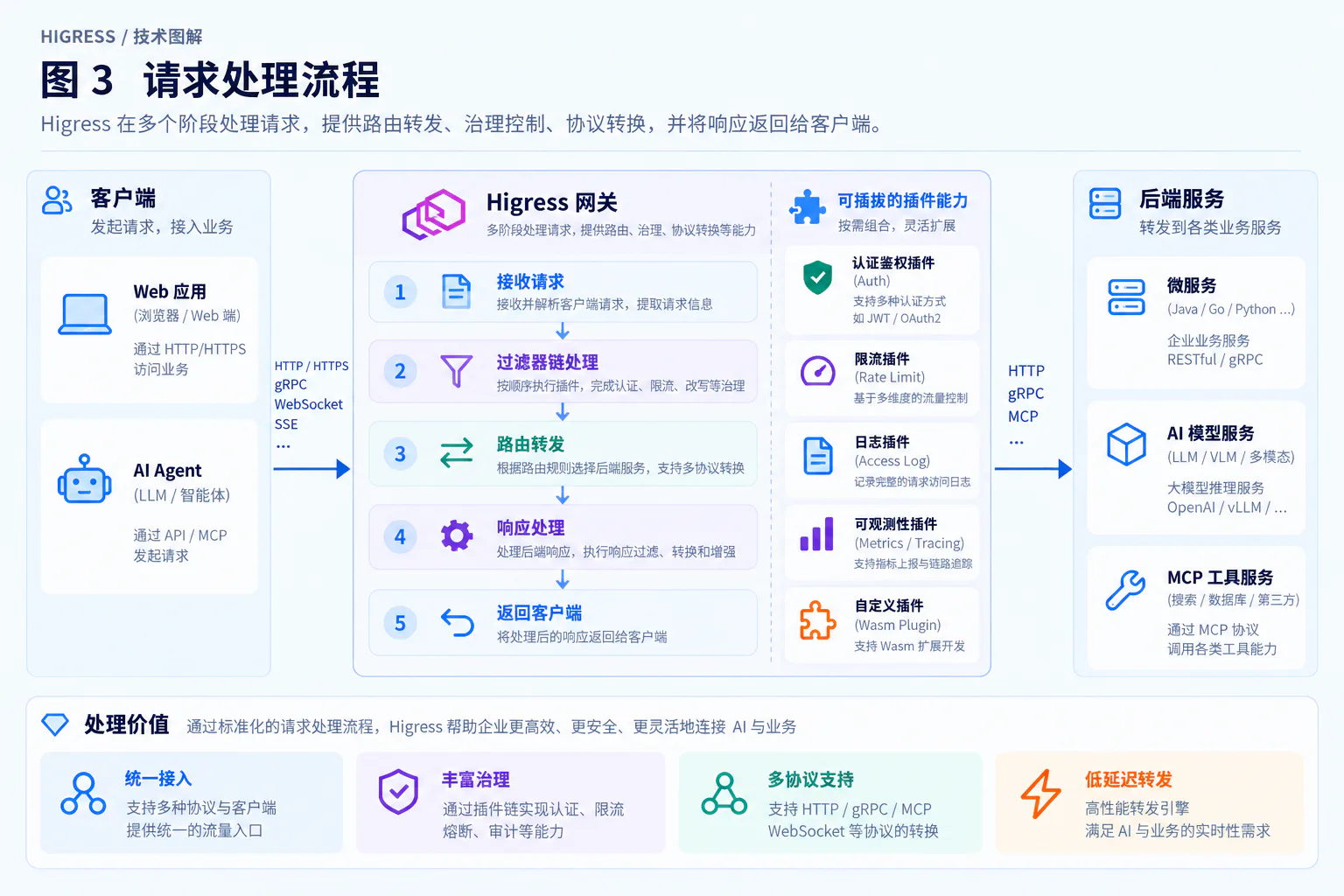The image size is (1344, 896).
Task: Click the 后端服务 heading text
Action: pyautogui.click(x=1181, y=199)
